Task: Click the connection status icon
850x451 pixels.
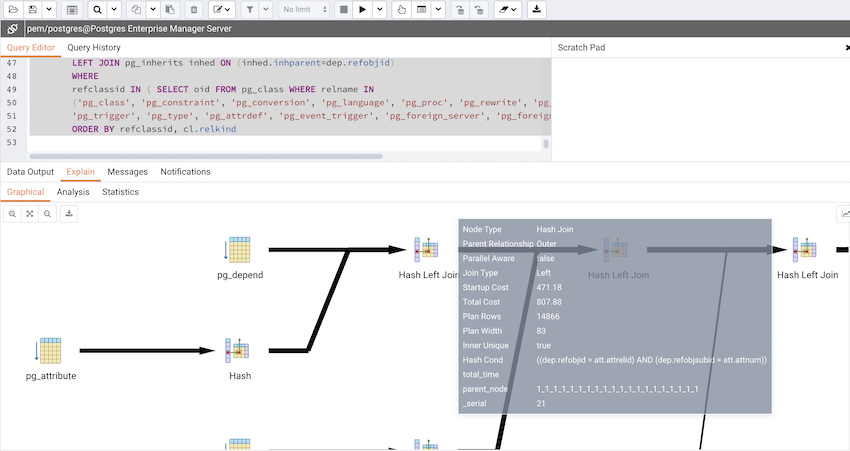Action: (12, 29)
